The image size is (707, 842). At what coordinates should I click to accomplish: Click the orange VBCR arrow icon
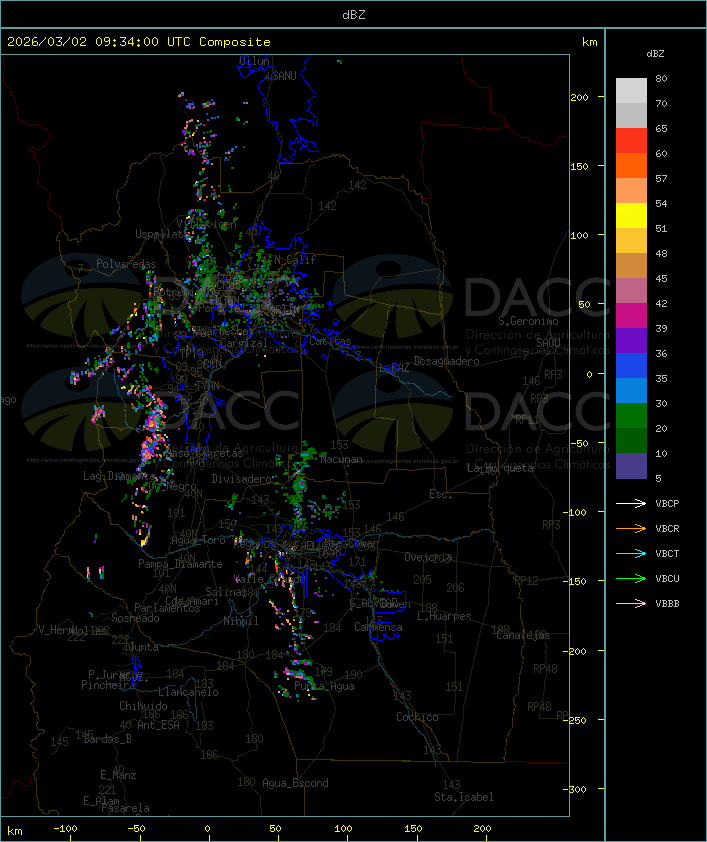tap(631, 528)
